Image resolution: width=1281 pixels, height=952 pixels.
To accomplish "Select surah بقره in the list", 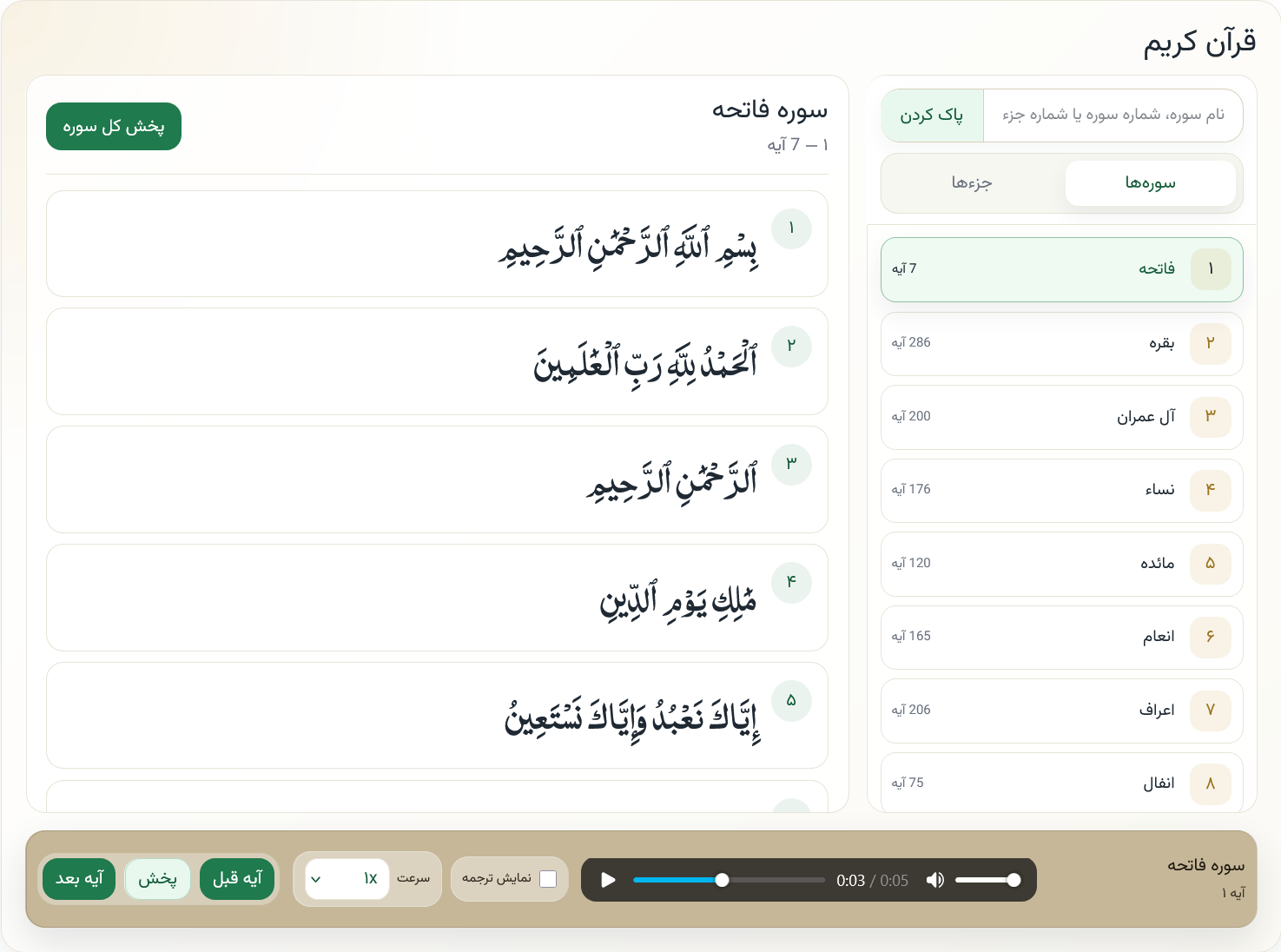I will 1062,344.
